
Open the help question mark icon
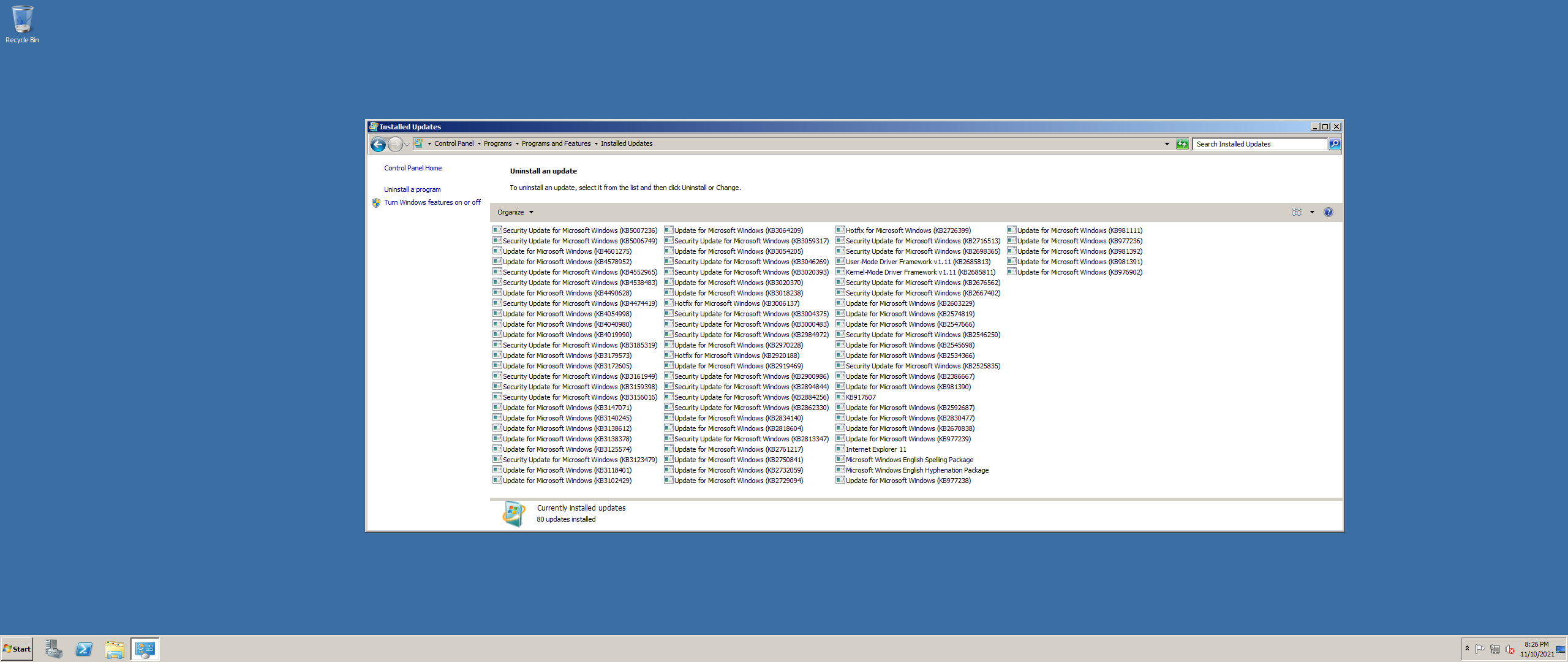pyautogui.click(x=1328, y=212)
